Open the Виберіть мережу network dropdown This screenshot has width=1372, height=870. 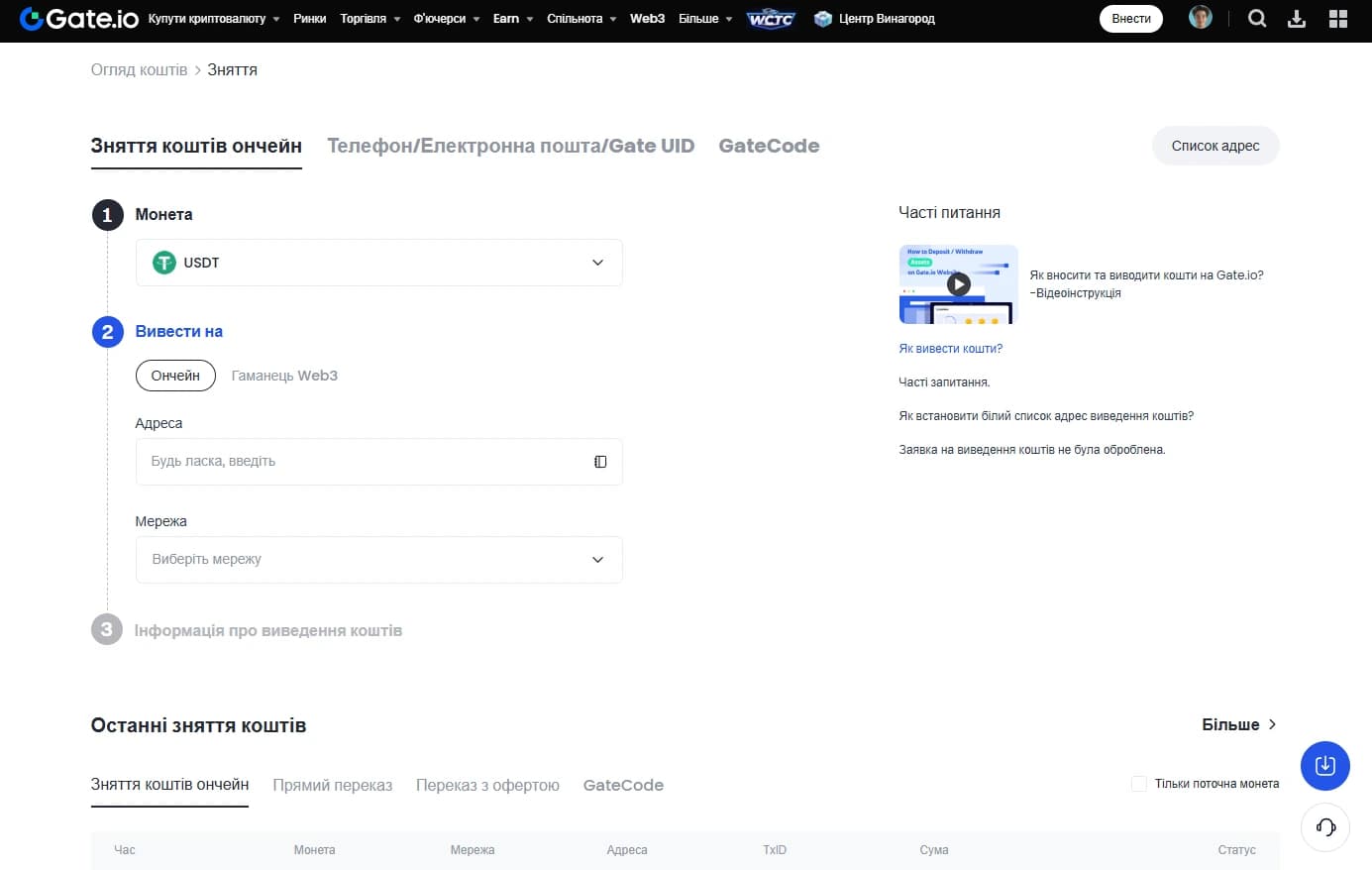pos(378,560)
